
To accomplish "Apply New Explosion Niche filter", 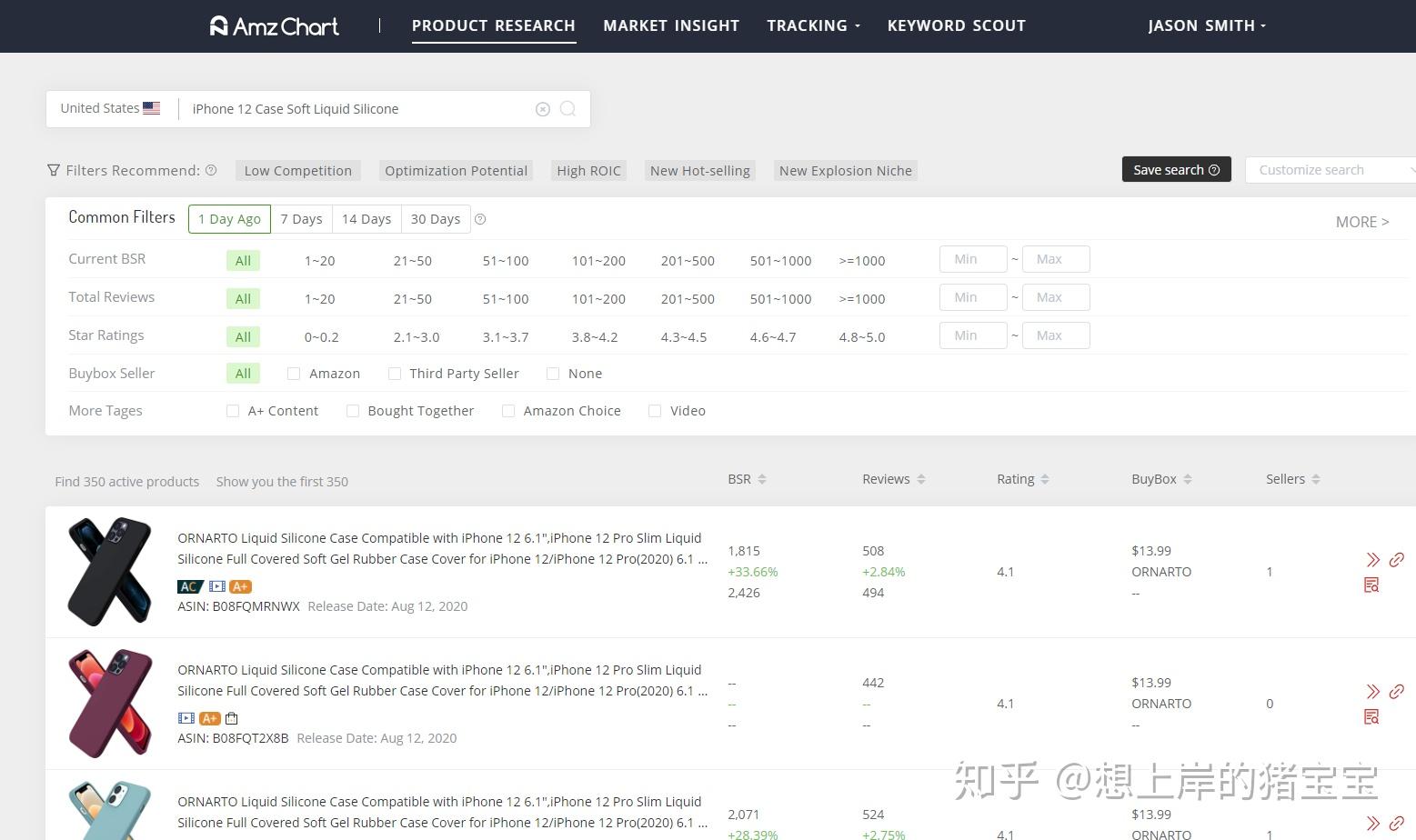I will tap(846, 171).
